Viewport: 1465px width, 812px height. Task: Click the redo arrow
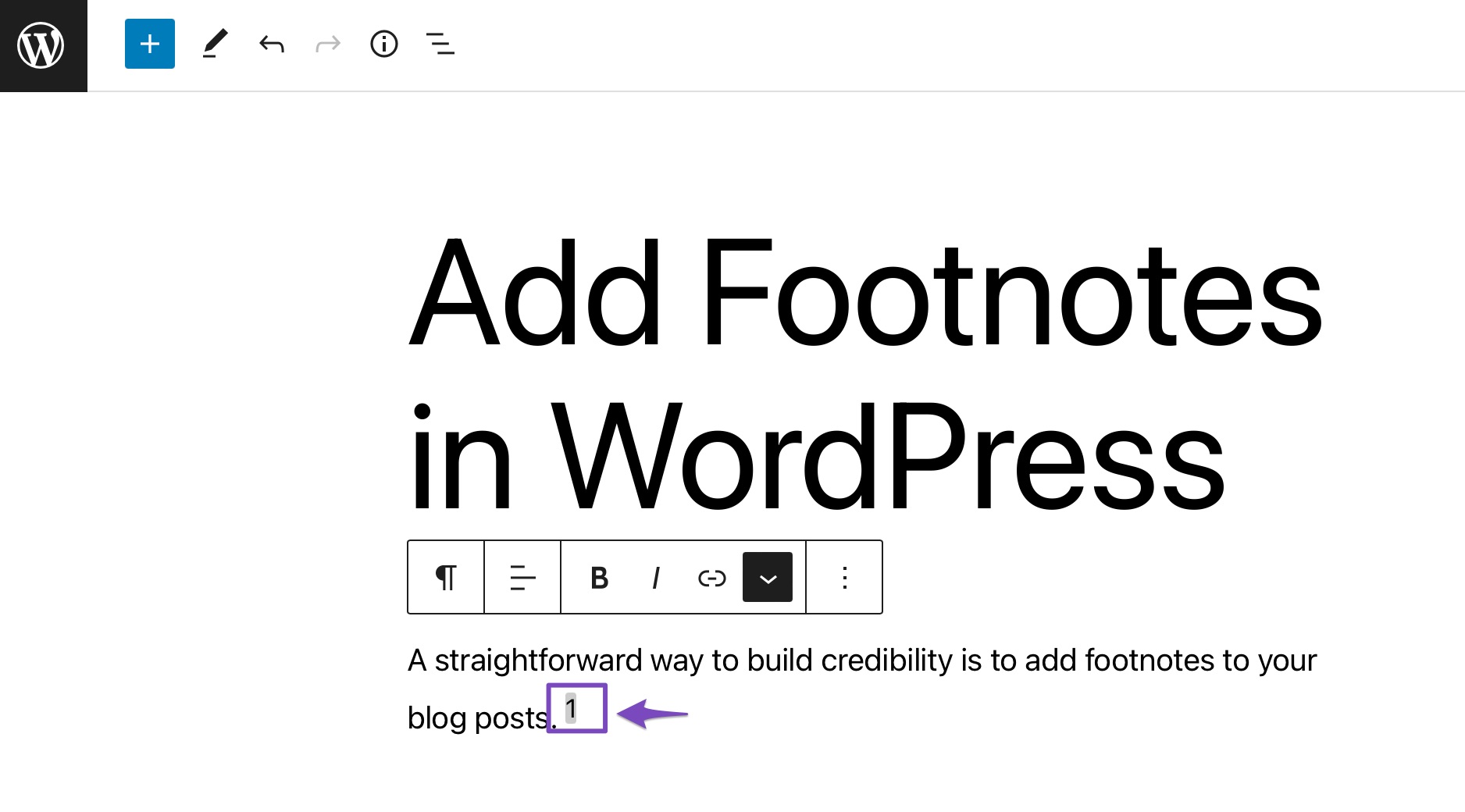pyautogui.click(x=328, y=44)
